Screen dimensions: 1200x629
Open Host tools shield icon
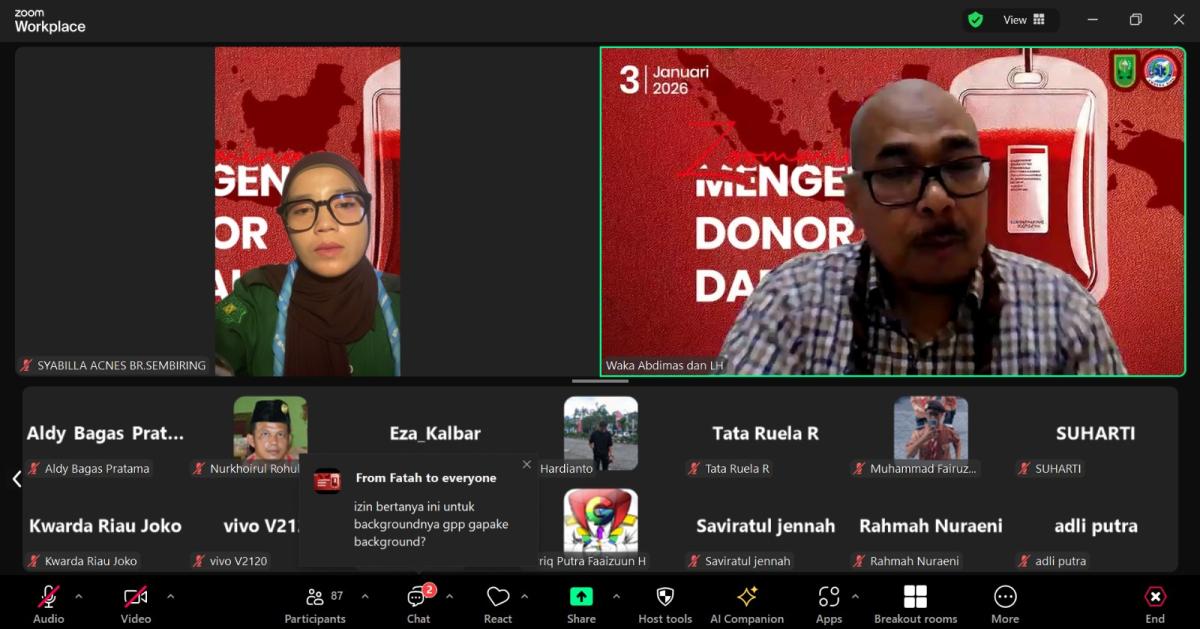point(665,598)
